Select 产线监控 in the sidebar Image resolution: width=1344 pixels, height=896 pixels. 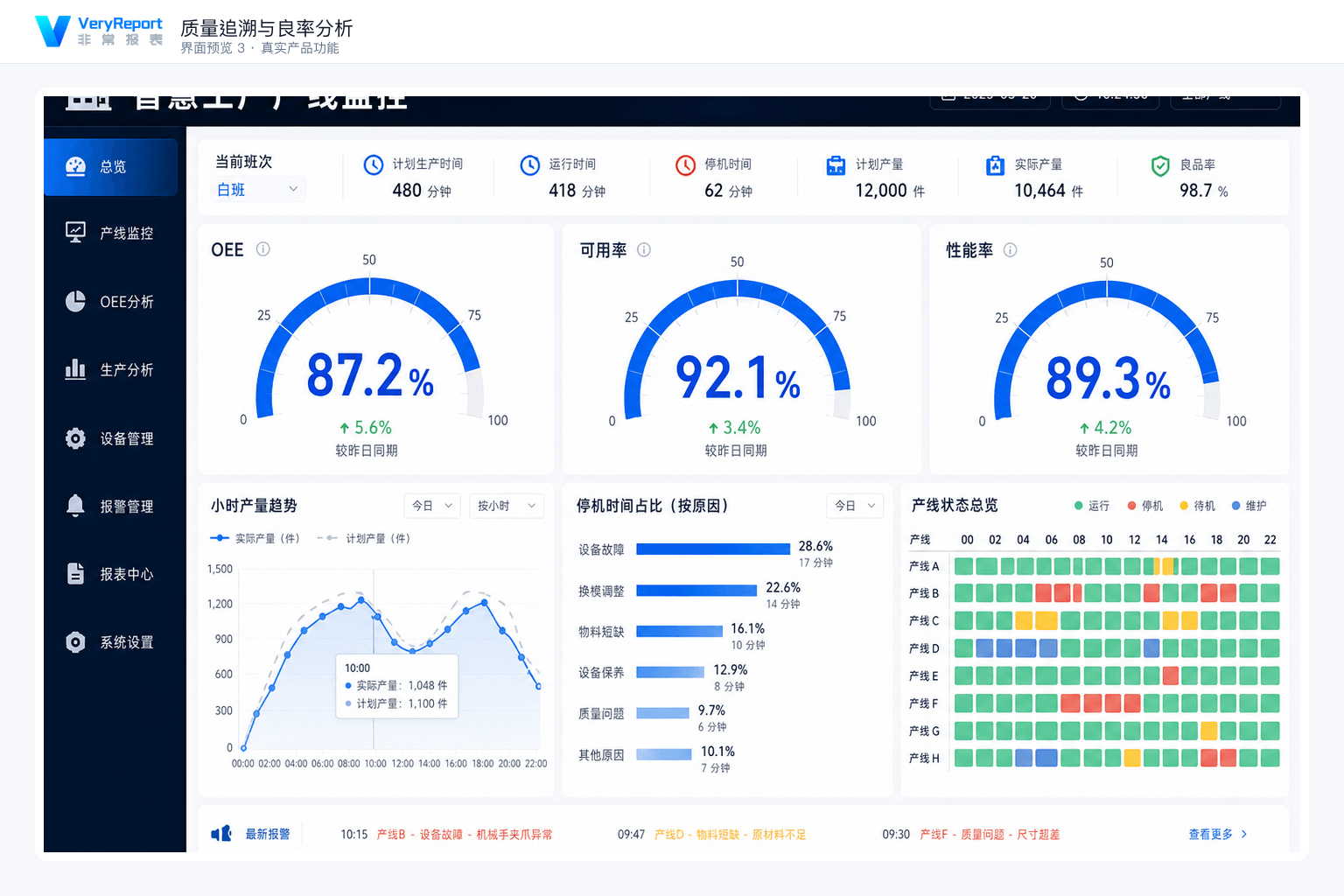click(x=110, y=233)
